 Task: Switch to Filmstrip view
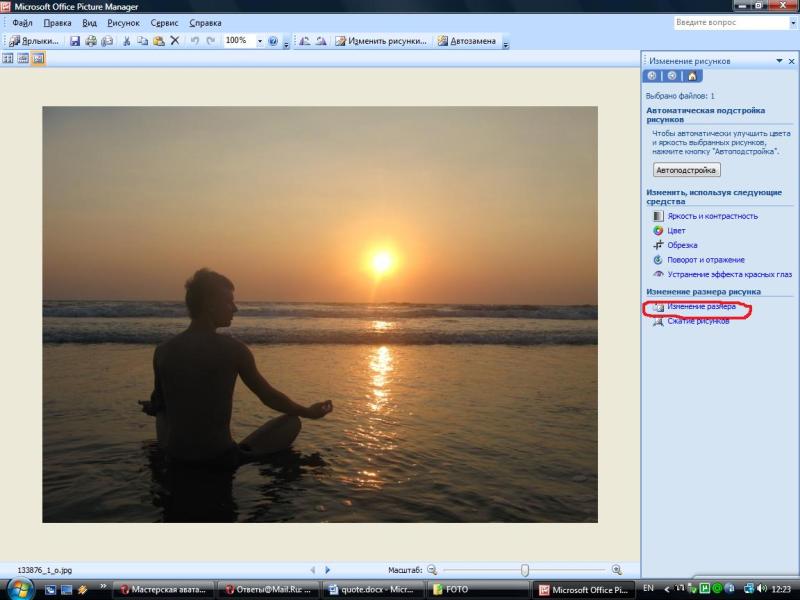[24, 59]
